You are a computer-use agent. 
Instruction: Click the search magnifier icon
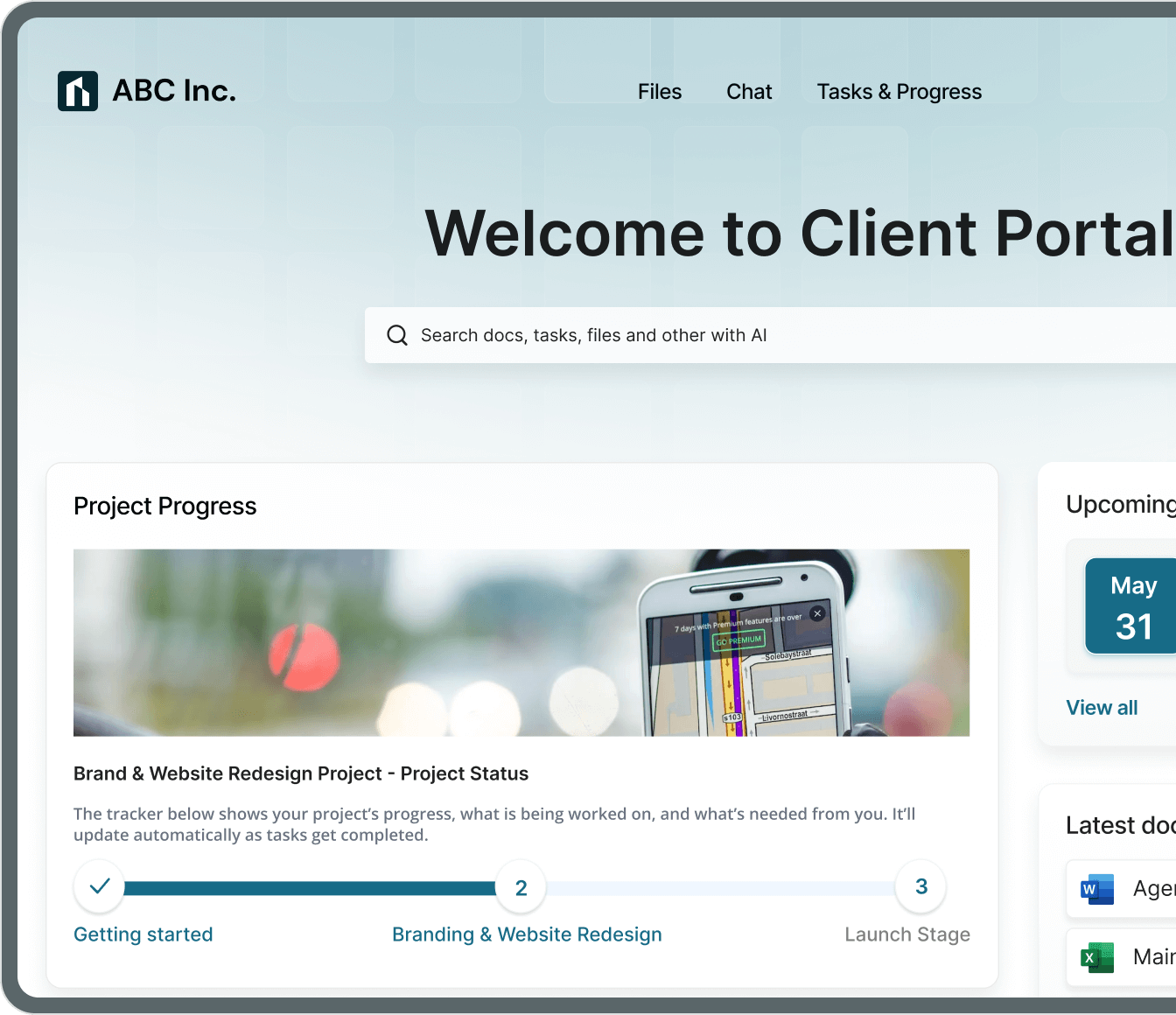click(397, 335)
